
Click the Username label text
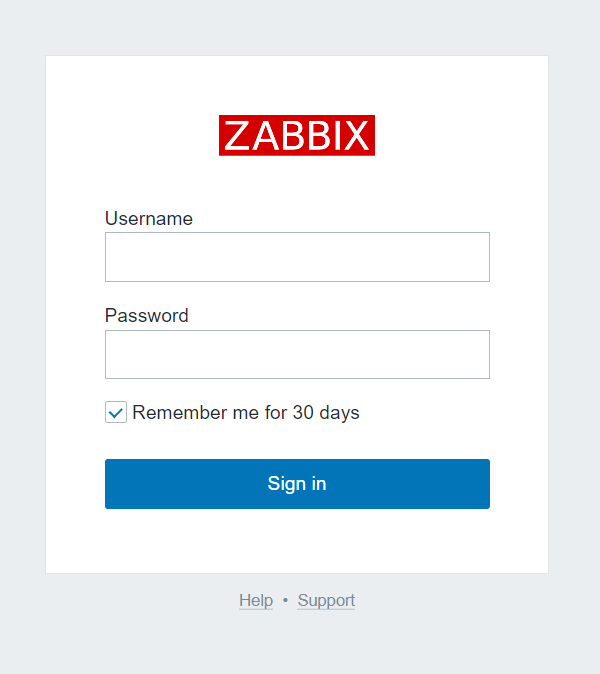click(149, 218)
